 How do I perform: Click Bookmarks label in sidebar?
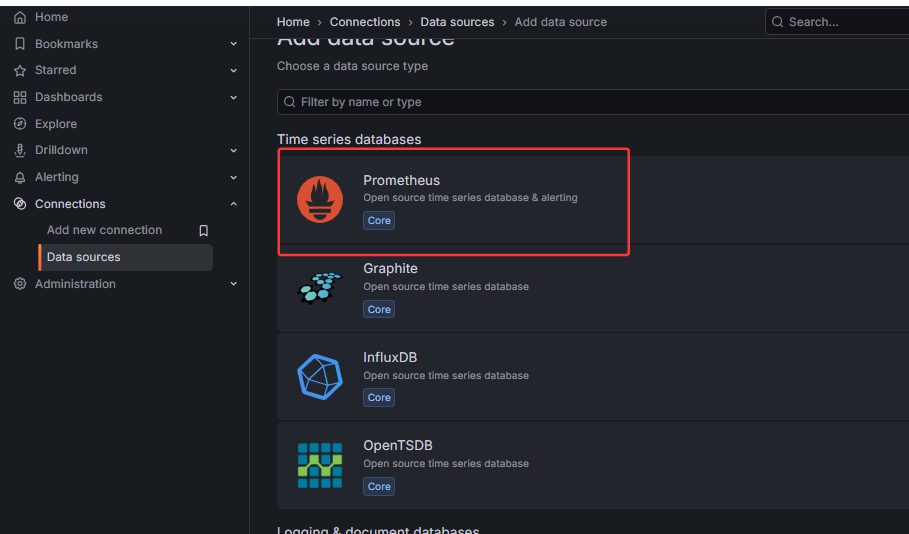pyautogui.click(x=66, y=44)
